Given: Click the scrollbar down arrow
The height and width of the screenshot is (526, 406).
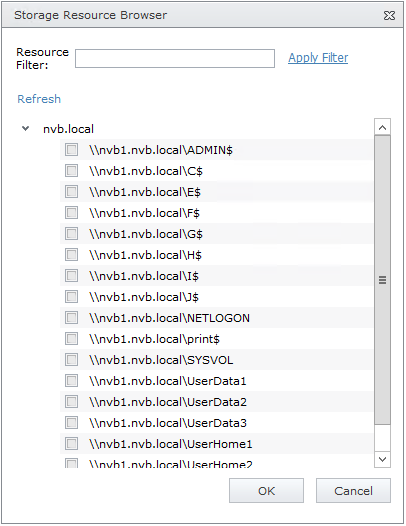Looking at the screenshot, I should coord(382,459).
